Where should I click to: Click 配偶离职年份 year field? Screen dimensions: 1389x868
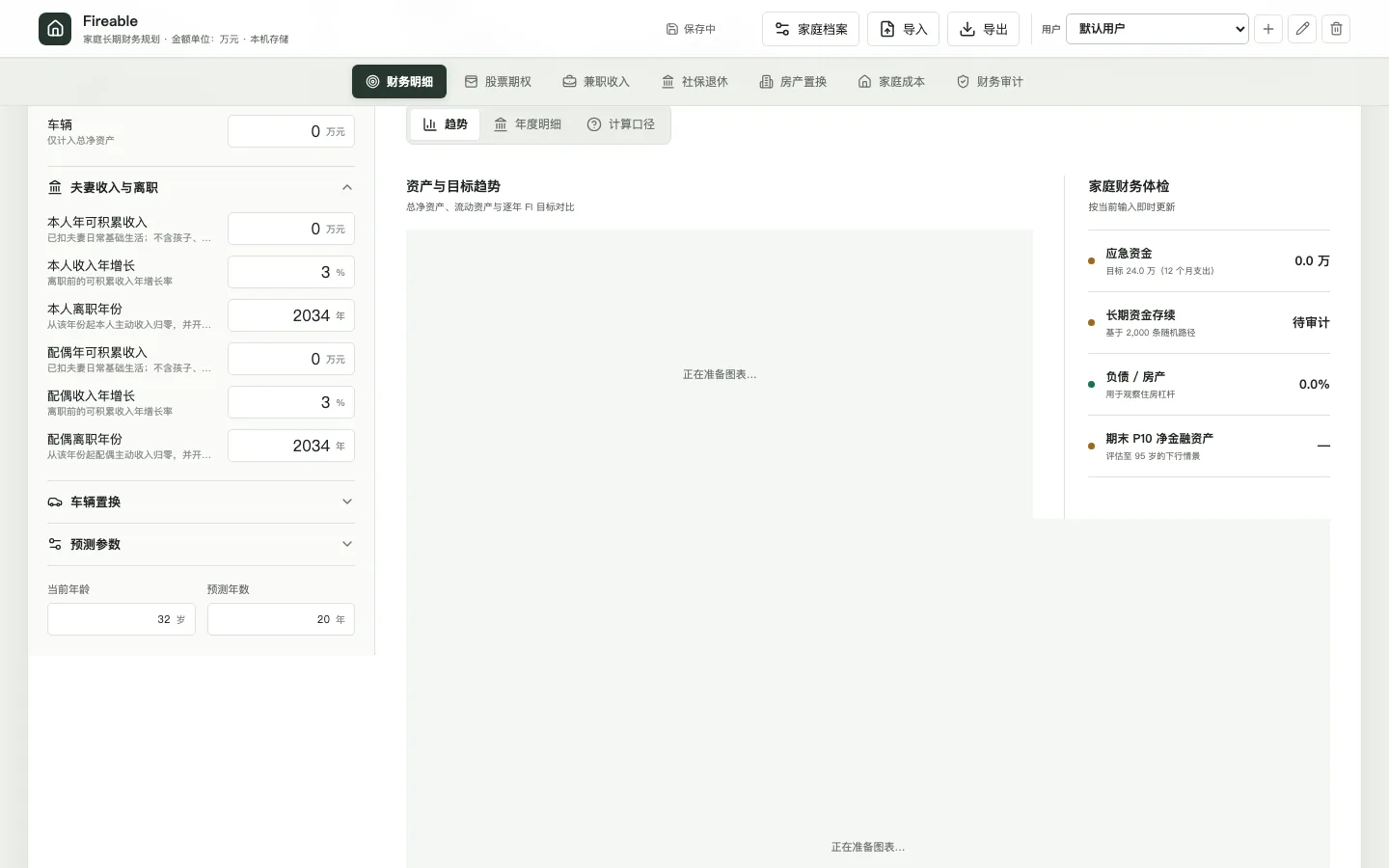291,446
